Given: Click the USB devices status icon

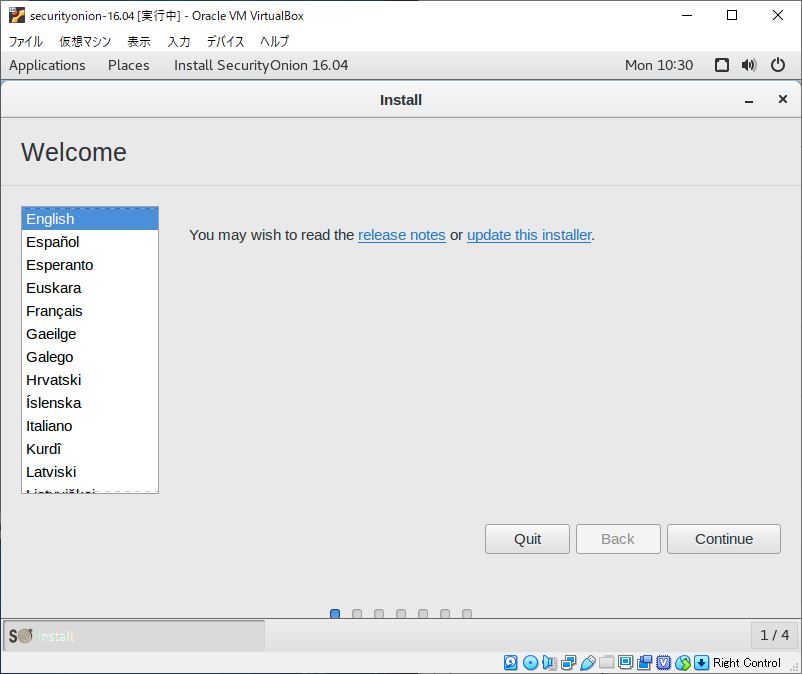Looking at the screenshot, I should click(588, 663).
